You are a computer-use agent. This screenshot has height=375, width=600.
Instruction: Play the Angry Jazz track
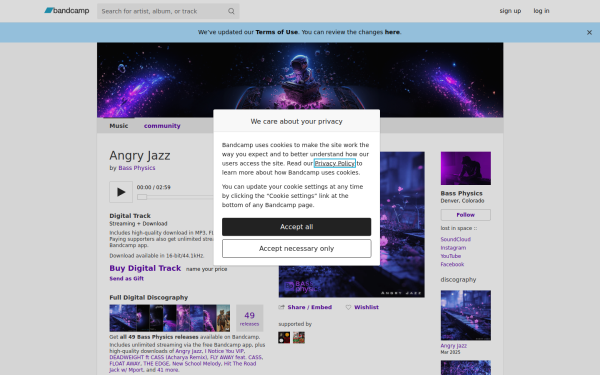121,192
